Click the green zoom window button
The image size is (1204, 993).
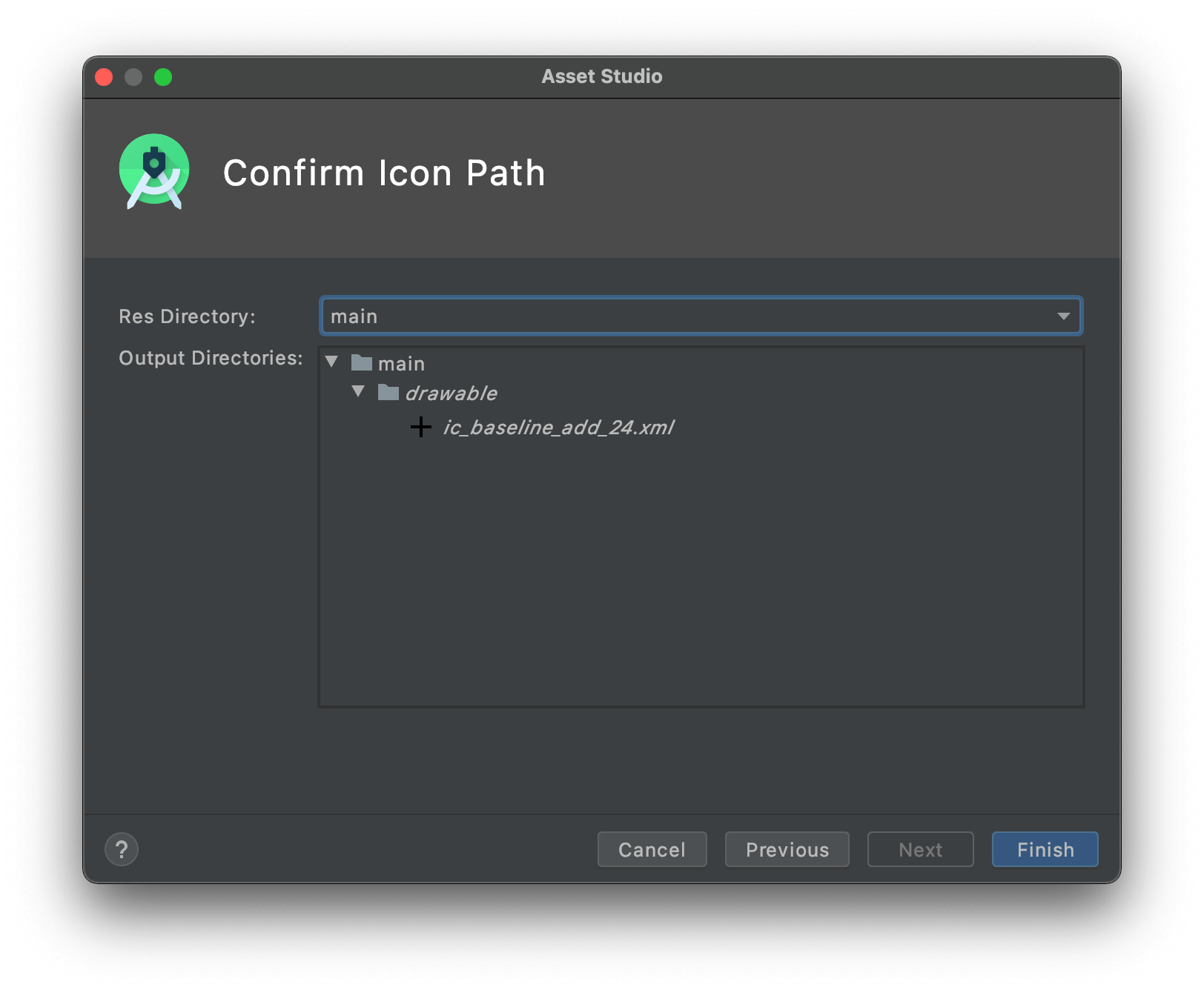pos(163,77)
